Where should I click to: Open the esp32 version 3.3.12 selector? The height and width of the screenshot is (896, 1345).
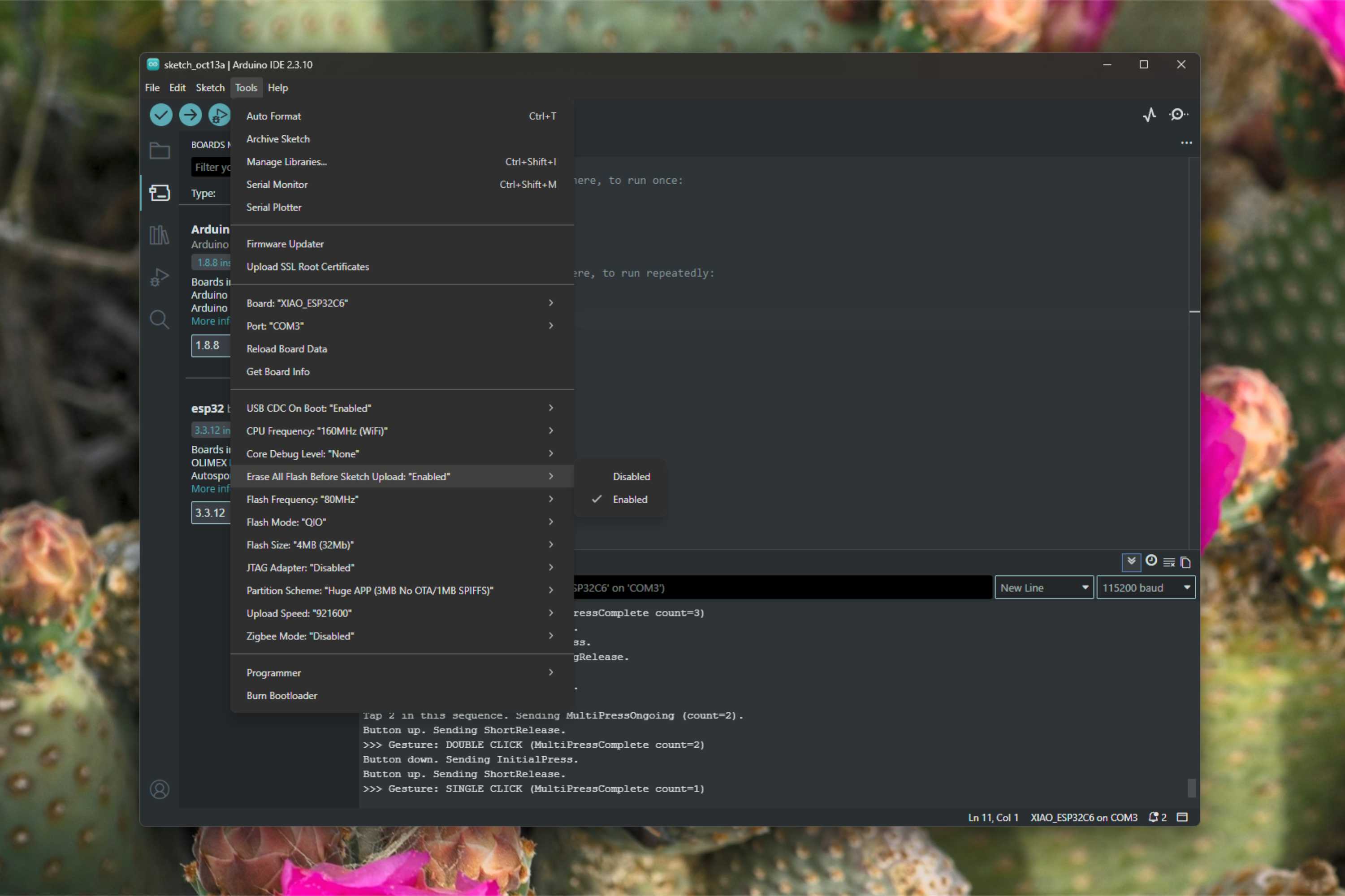pos(210,513)
